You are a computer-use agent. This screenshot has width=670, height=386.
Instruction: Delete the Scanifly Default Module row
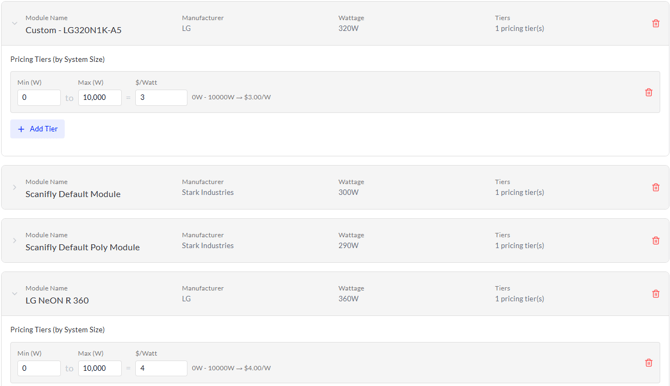point(655,187)
